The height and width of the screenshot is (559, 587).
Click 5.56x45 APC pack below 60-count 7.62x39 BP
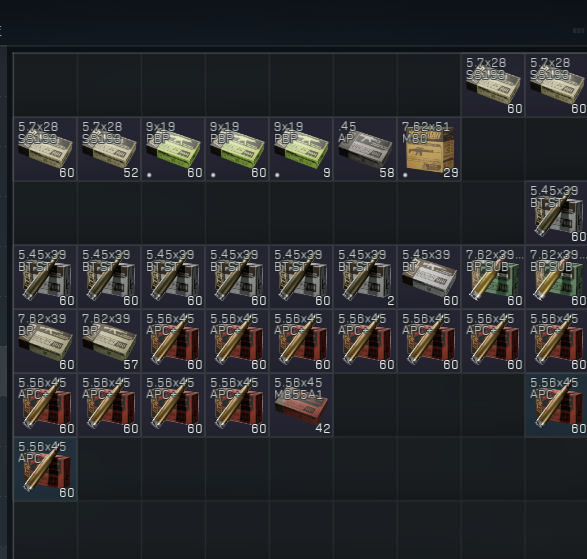(45, 405)
